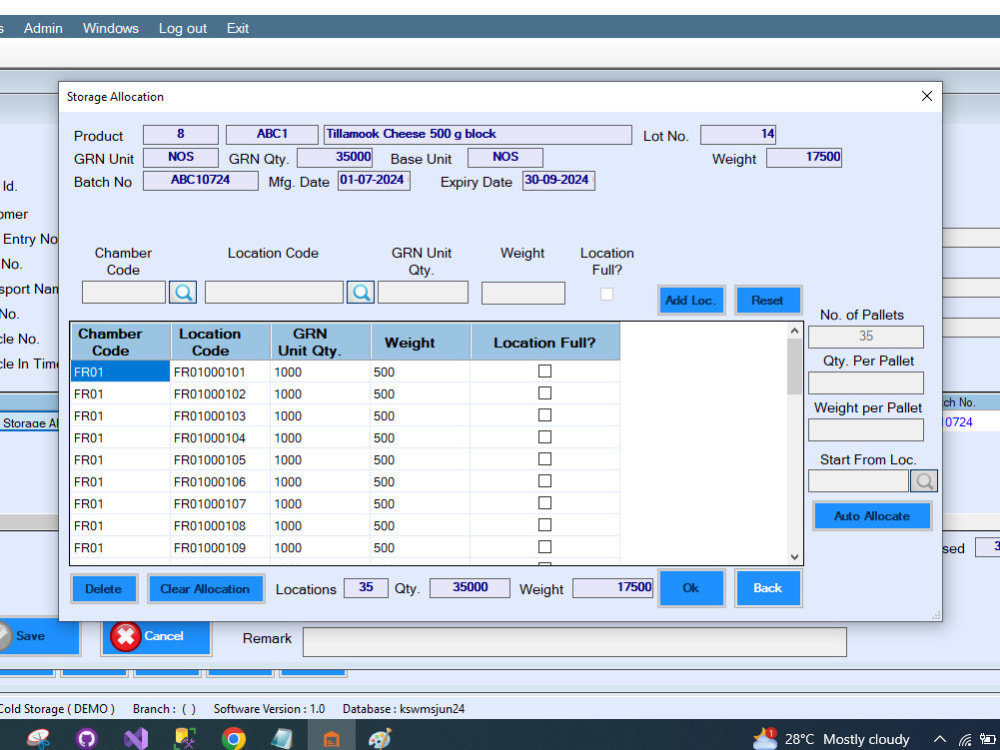Open yellow-green taskbar app icon
Screen dimensions: 1000x750
click(x=185, y=739)
